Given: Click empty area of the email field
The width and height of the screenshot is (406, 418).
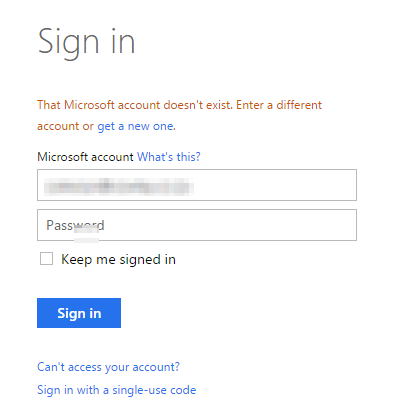Looking at the screenshot, I should click(275, 185).
